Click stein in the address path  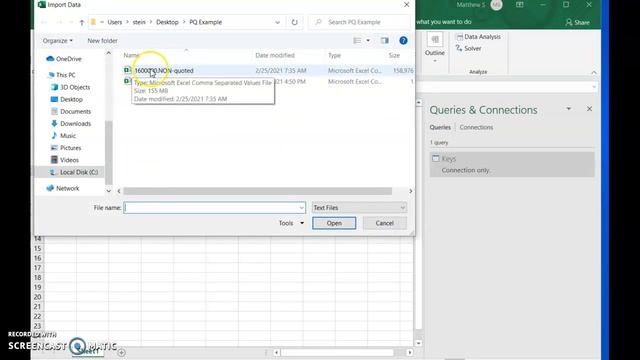[x=139, y=22]
